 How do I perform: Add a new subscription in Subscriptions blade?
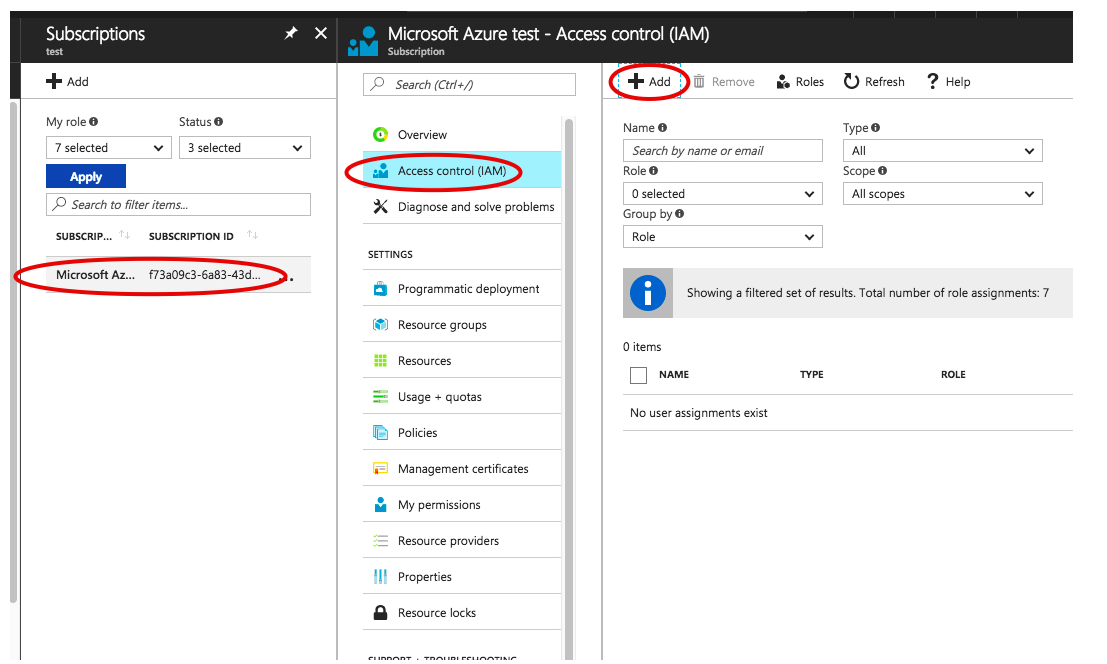[67, 81]
